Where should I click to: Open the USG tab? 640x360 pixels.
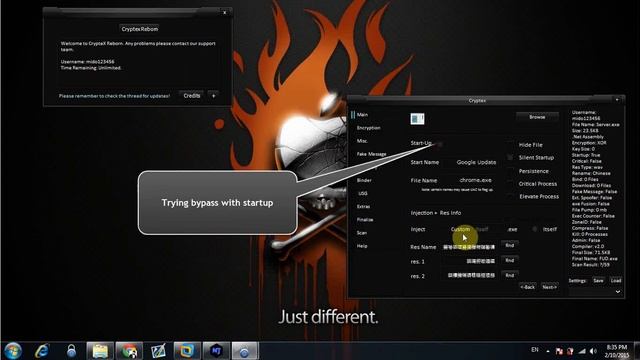pyautogui.click(x=363, y=193)
